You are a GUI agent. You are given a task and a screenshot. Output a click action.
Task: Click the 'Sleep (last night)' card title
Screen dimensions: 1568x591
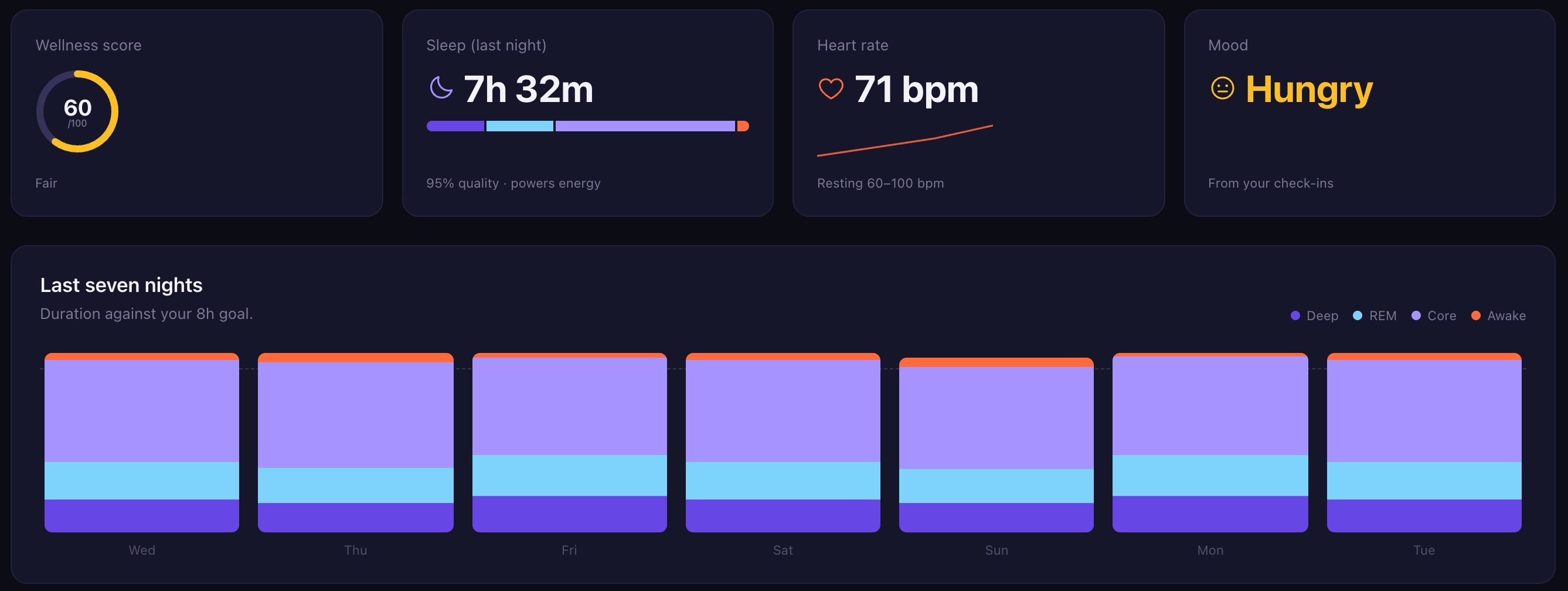coord(487,45)
